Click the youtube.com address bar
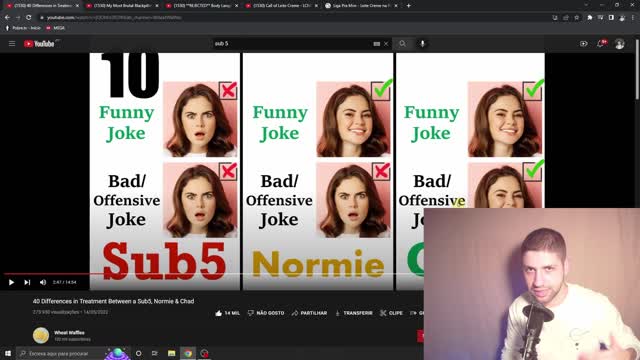640x360 pixels. coord(294,18)
